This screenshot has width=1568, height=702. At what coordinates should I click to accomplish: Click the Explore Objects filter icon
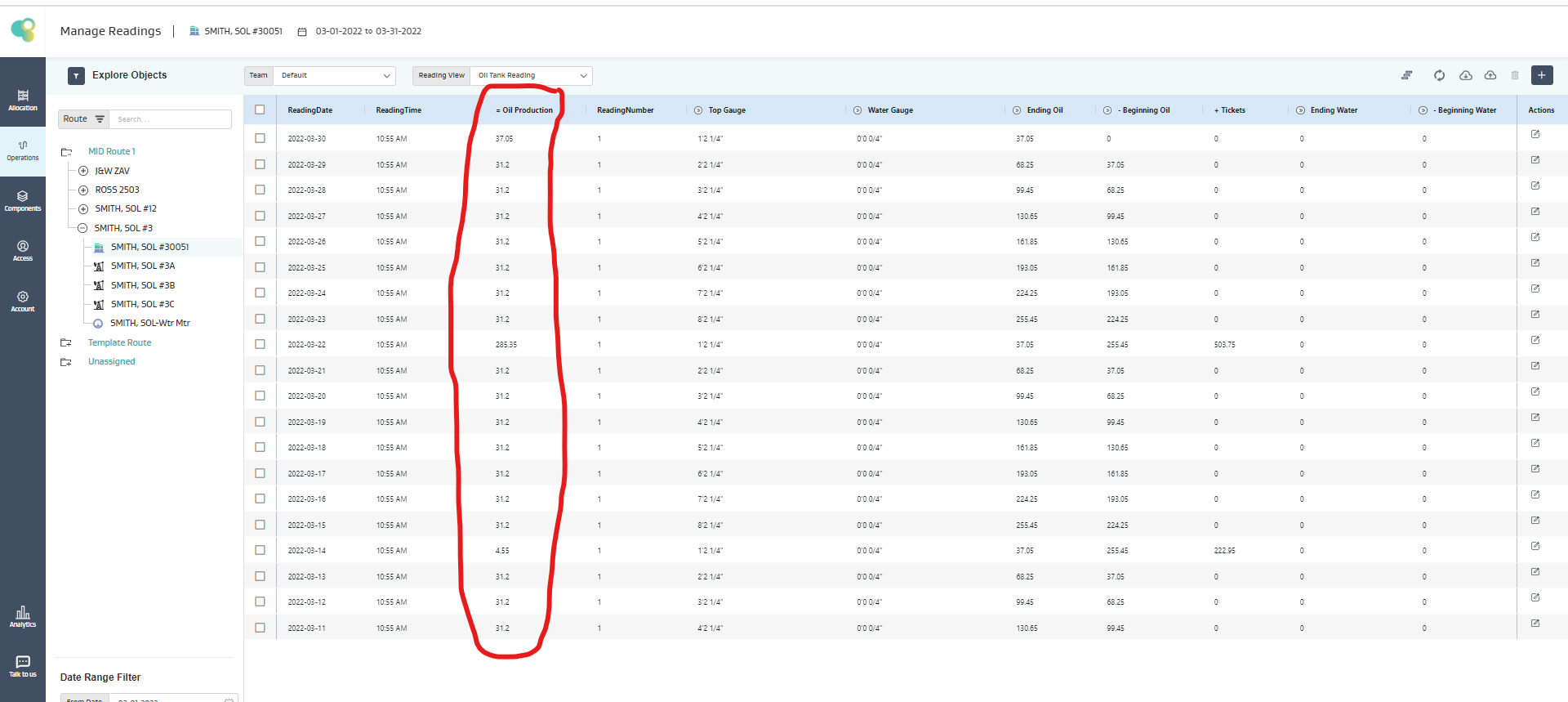pos(76,76)
